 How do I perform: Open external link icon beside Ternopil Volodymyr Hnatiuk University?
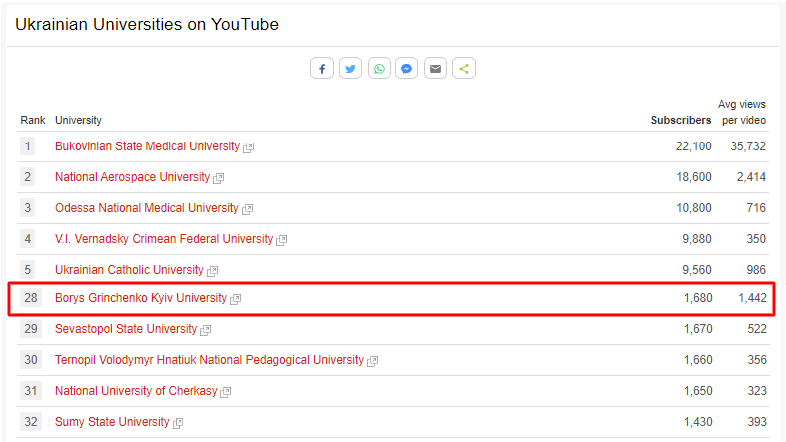[372, 361]
